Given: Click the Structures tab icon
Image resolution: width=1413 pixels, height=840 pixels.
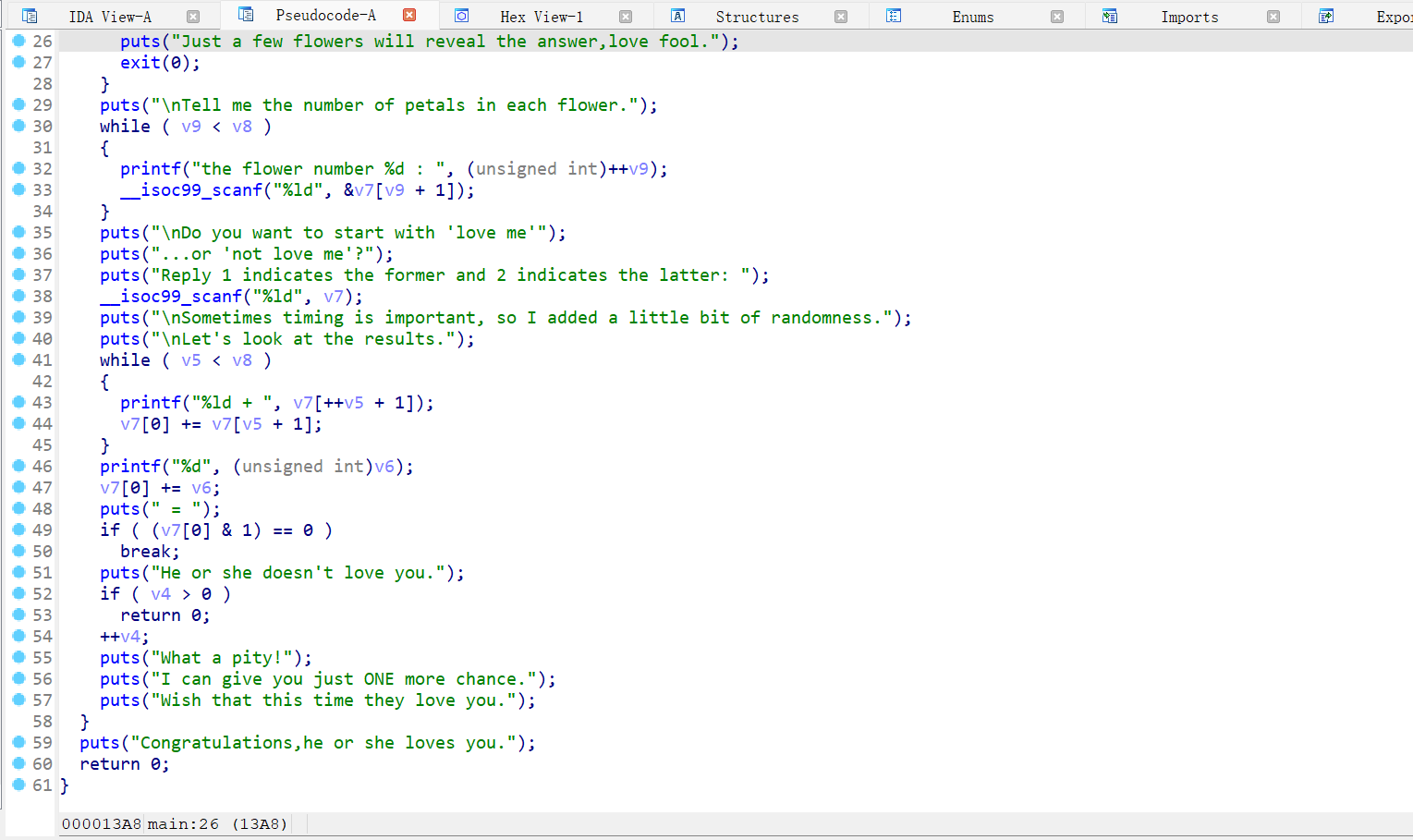Looking at the screenshot, I should (x=677, y=16).
